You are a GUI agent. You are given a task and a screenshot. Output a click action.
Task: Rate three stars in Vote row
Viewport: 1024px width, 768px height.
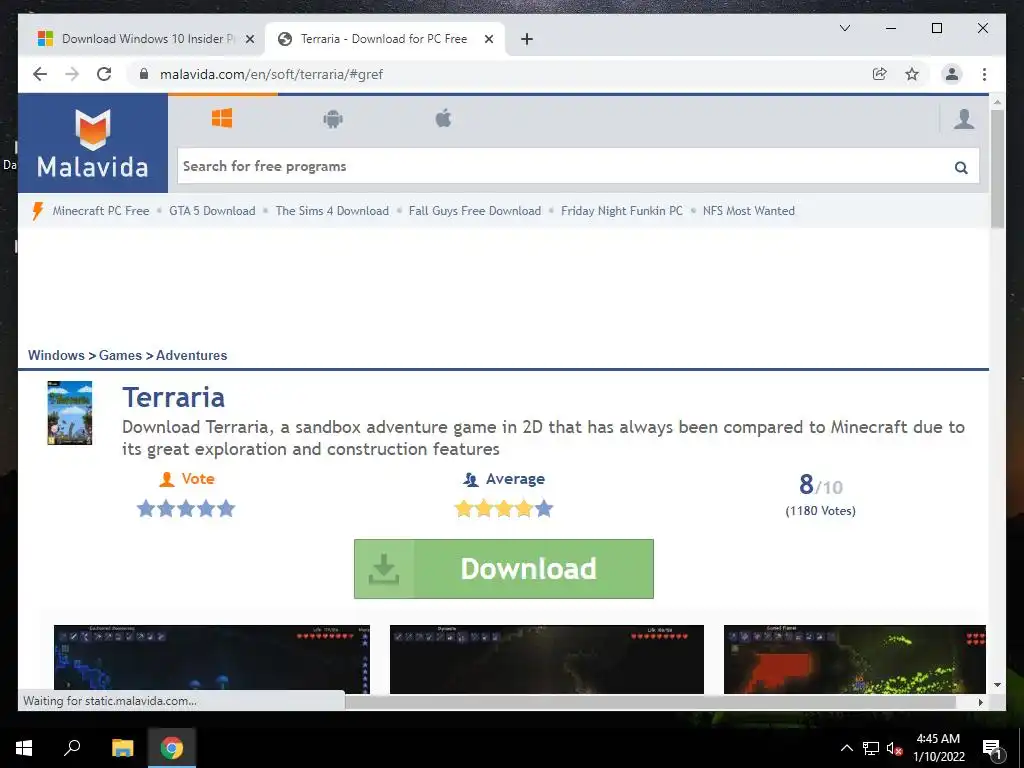point(186,508)
